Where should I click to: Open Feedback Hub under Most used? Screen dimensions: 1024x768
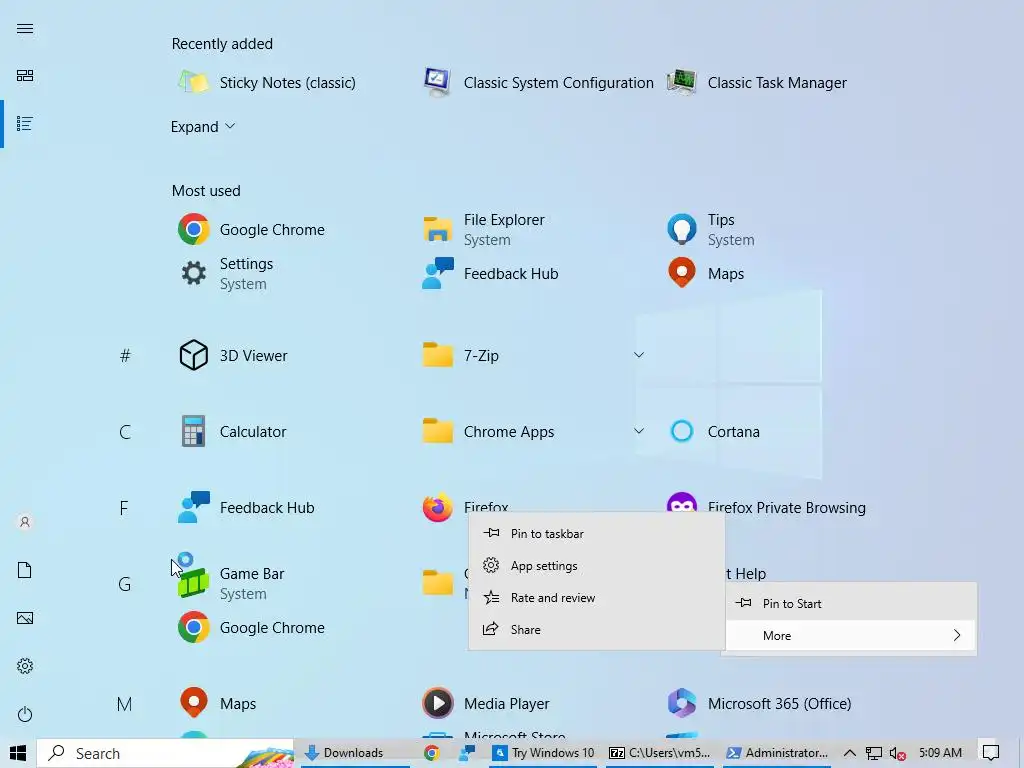(490, 274)
